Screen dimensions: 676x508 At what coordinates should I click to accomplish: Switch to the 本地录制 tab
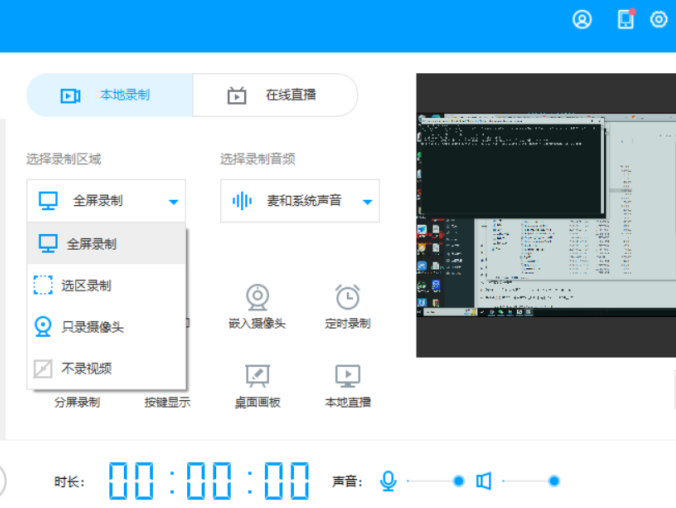(x=110, y=95)
